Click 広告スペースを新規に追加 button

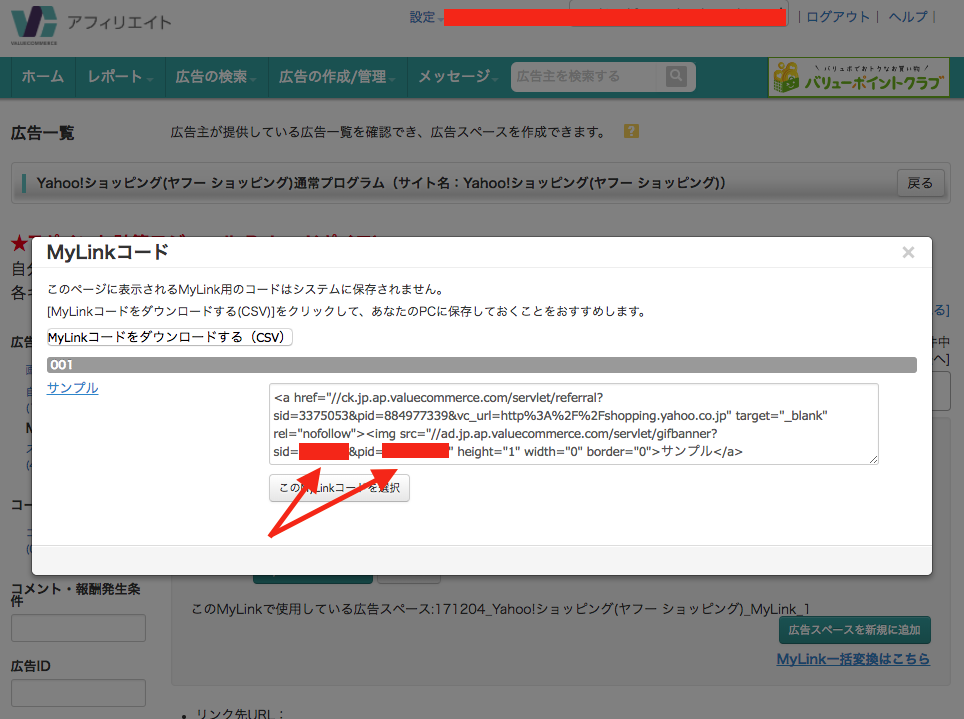pos(855,630)
